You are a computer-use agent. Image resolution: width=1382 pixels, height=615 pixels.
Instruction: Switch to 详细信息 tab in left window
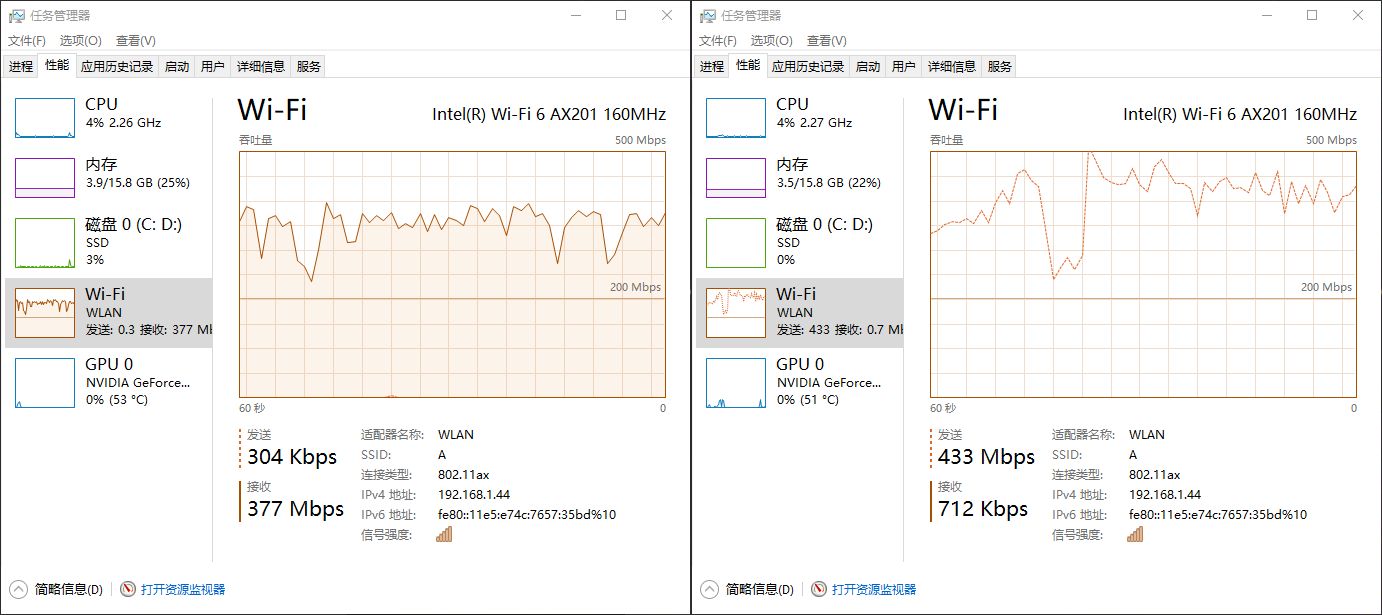261,67
